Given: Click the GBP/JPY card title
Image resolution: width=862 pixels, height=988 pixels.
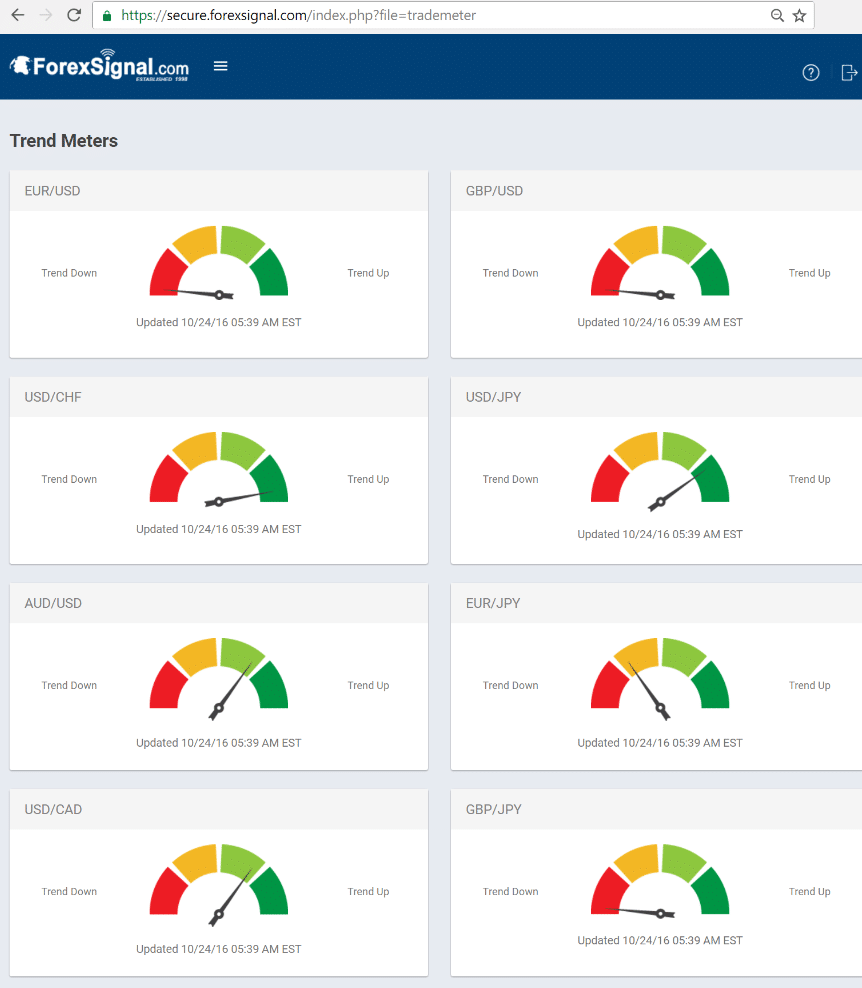Looking at the screenshot, I should (493, 809).
